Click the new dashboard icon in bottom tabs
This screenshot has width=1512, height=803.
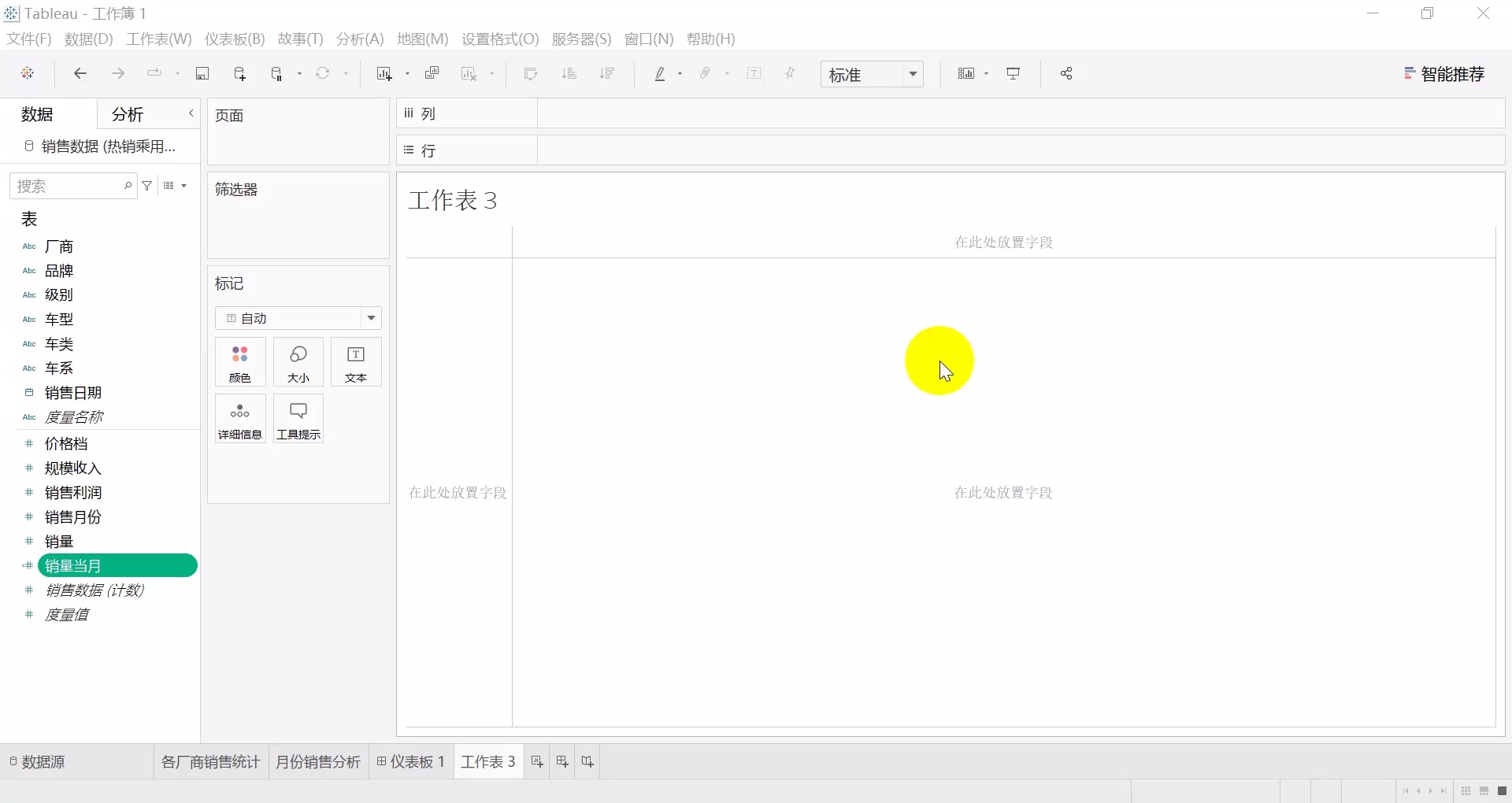(562, 762)
